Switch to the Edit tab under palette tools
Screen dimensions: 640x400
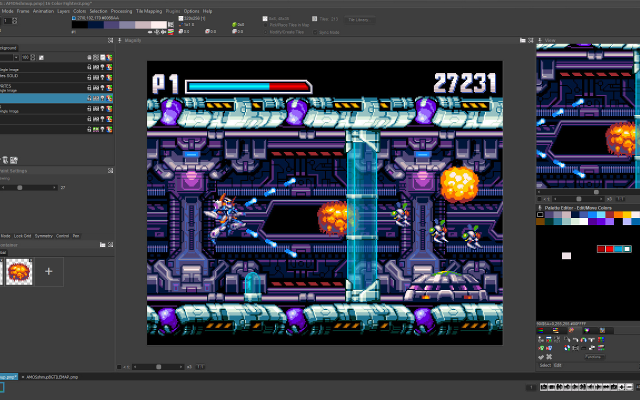click(558, 365)
